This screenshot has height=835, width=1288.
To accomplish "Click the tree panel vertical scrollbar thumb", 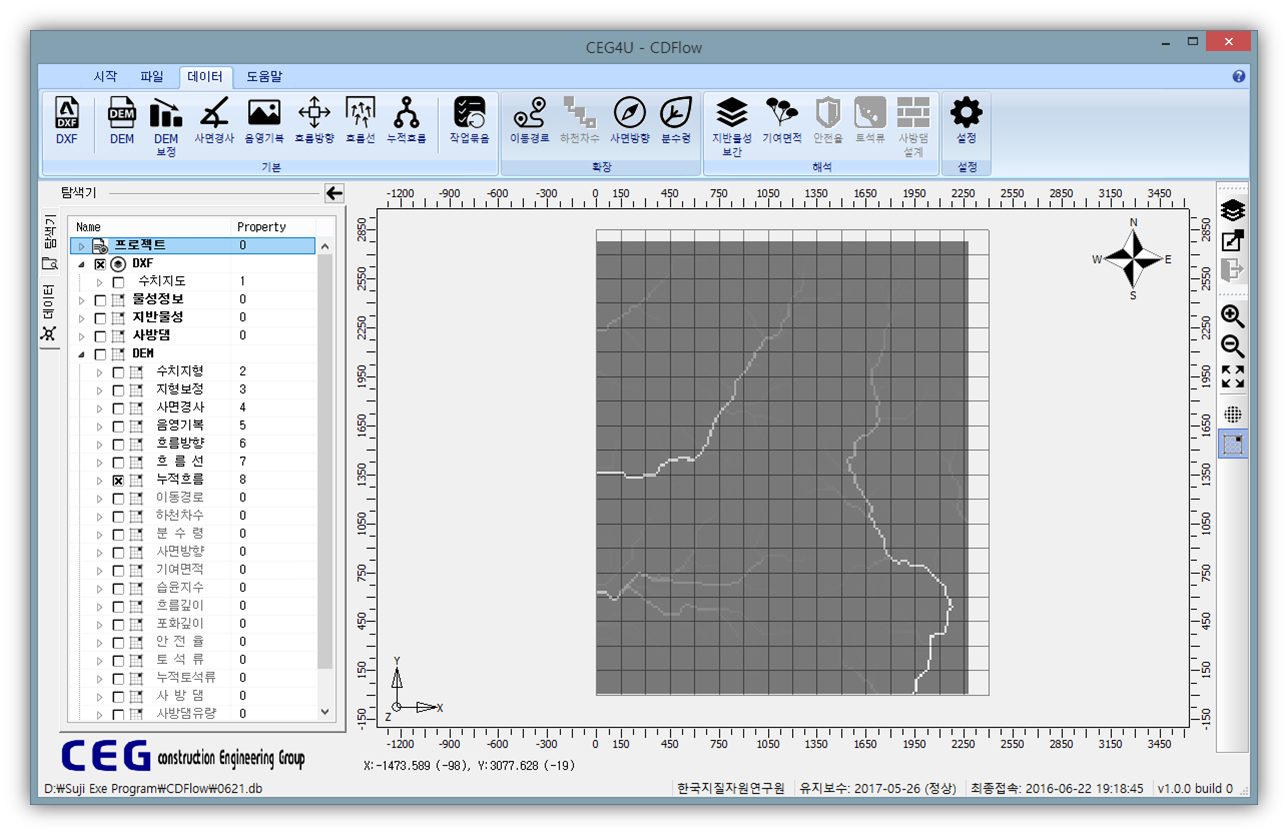I will pos(325,460).
